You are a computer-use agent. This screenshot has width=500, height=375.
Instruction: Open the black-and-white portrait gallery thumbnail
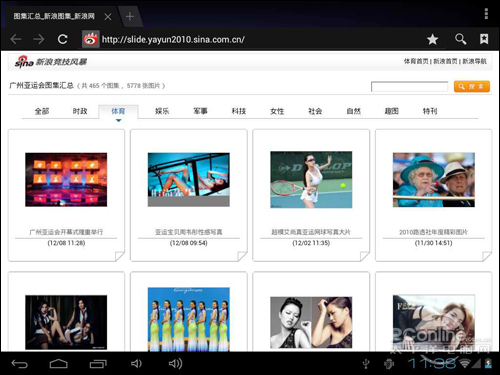coord(311,323)
